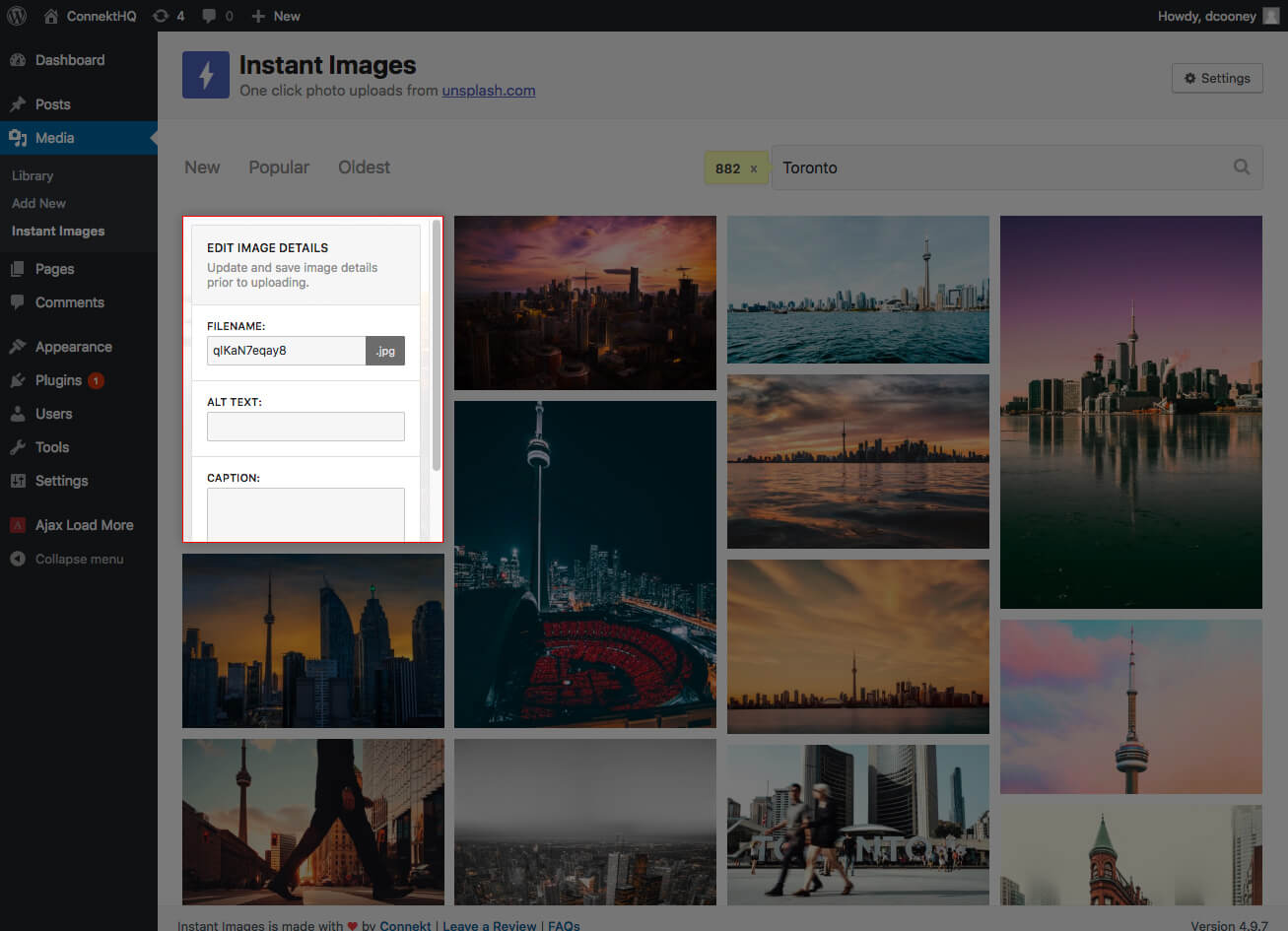Open the unsplash.com link
This screenshot has height=931, width=1288.
pos(489,91)
